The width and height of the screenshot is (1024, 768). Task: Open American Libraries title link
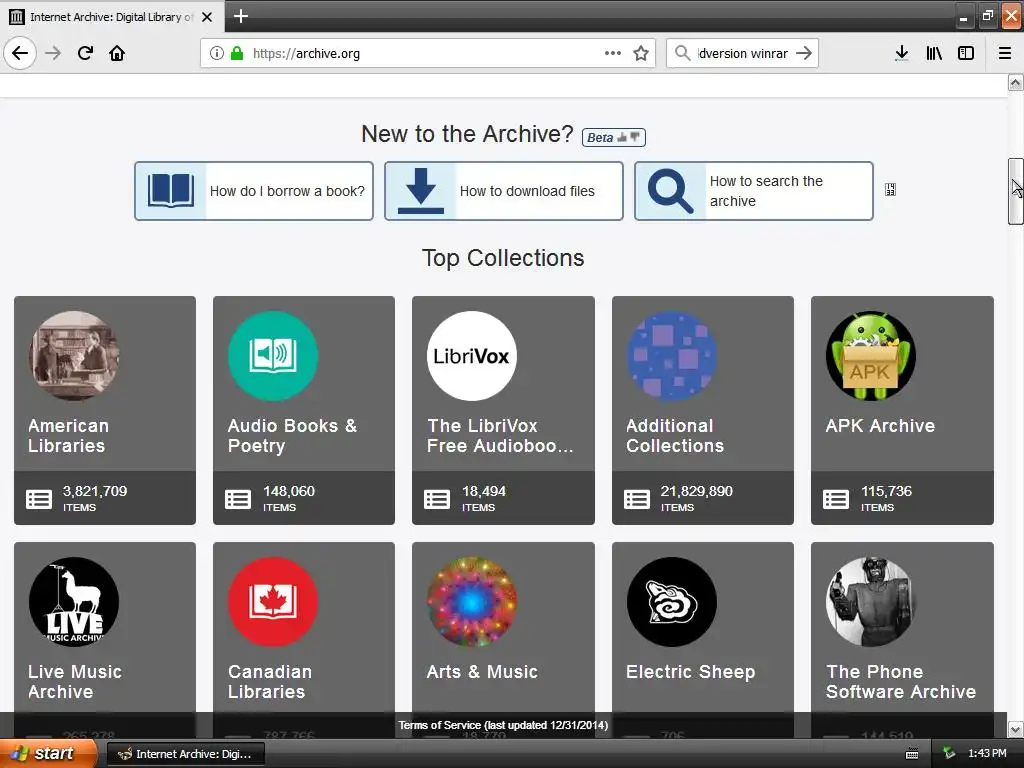(68, 436)
